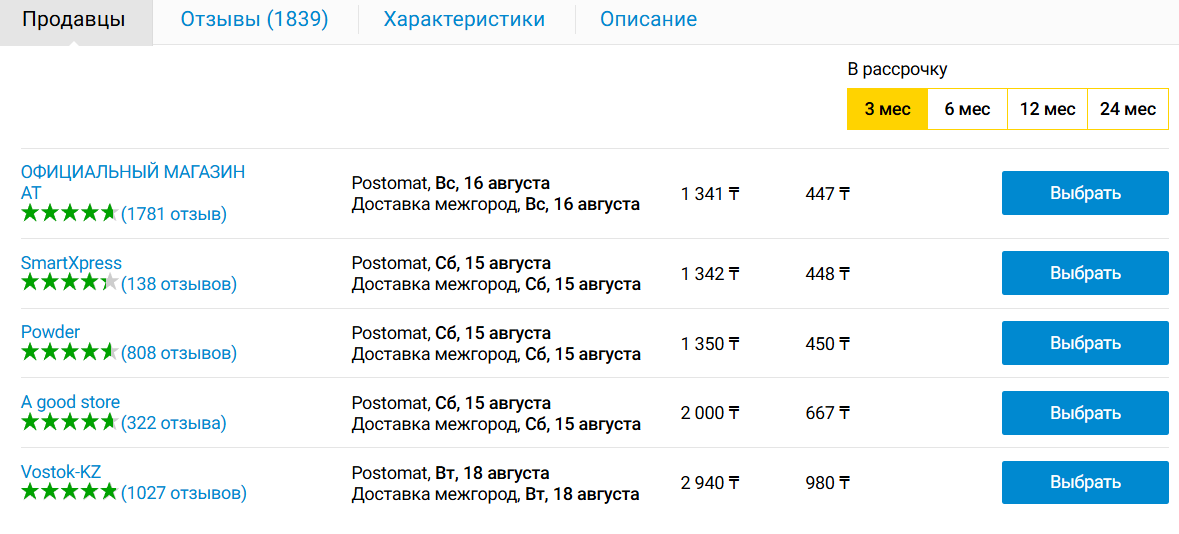Choose the ОФИЦИАЛЬНЫЙ МАГАЗИН AT seller offer
The image size is (1179, 534).
(1085, 193)
